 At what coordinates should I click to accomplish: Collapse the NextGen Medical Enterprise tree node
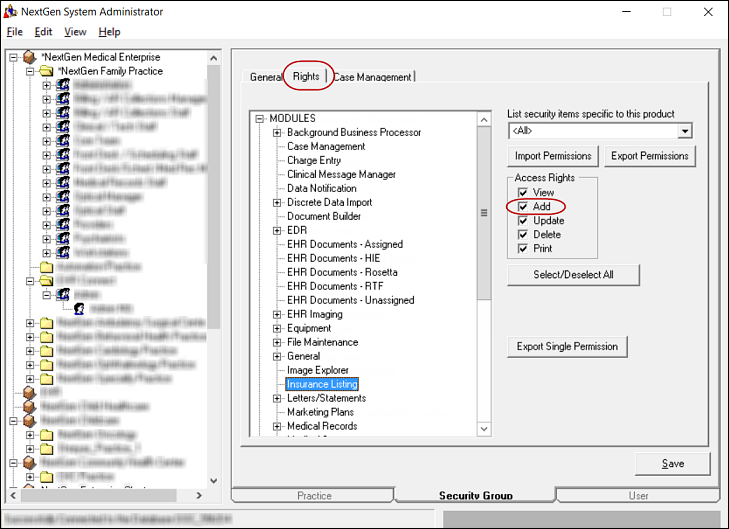coord(13,58)
